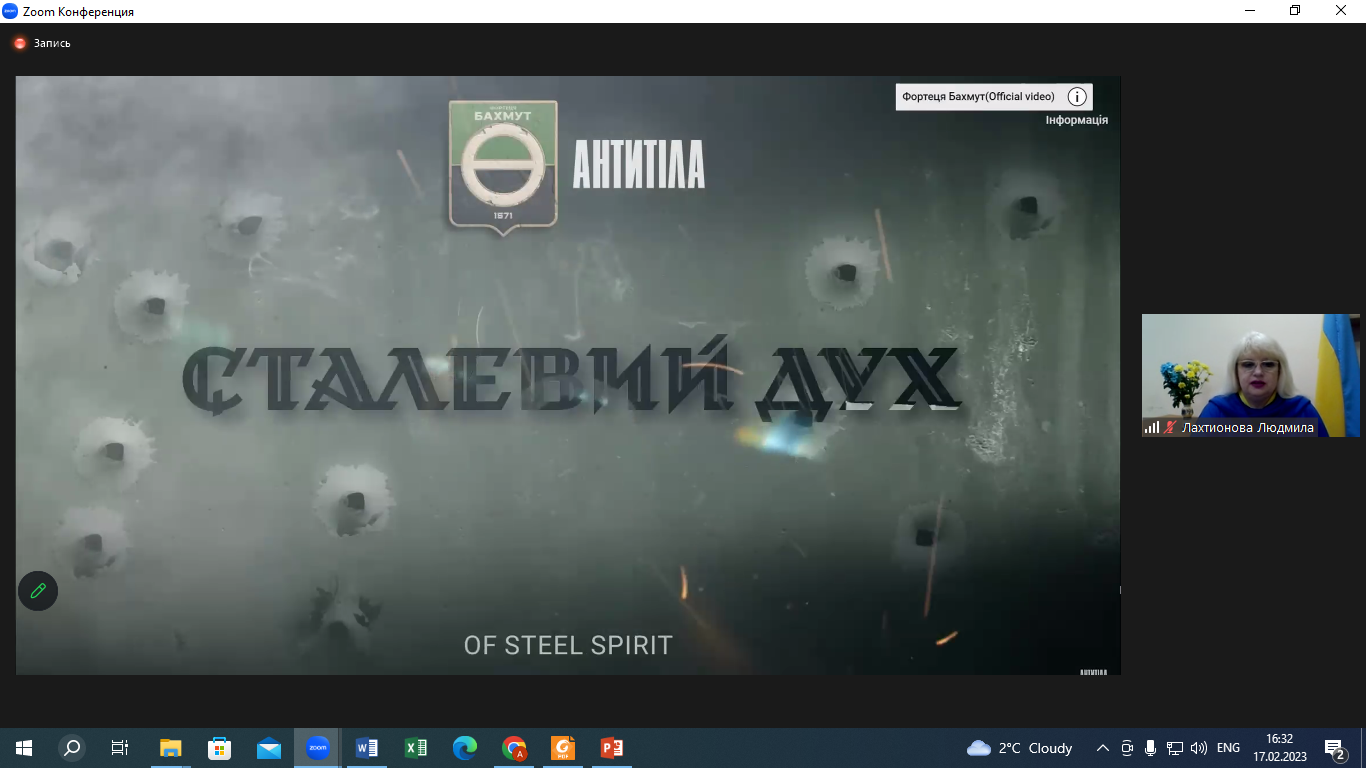Image resolution: width=1366 pixels, height=768 pixels.
Task: Open the Windows Start menu
Action: [x=24, y=748]
